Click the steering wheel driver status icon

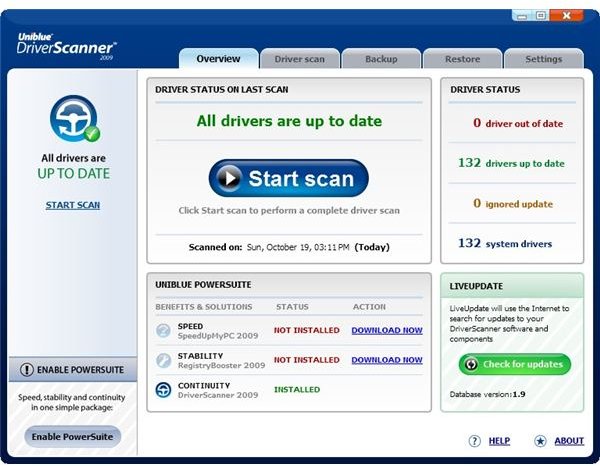(75, 119)
